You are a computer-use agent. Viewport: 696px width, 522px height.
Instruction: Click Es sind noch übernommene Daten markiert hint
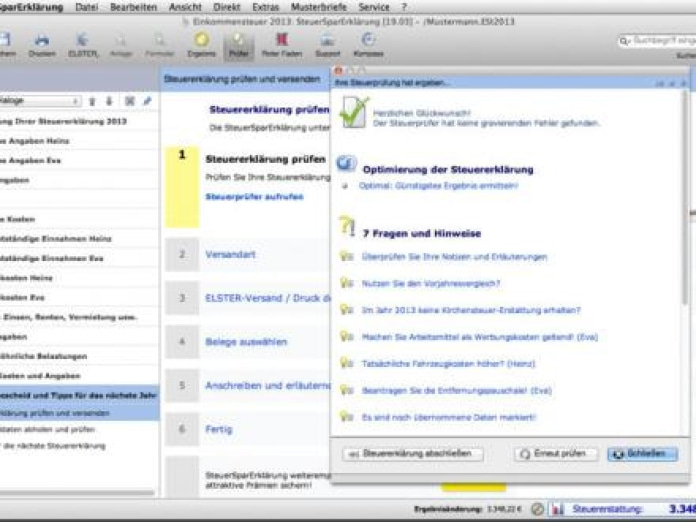[x=449, y=417]
